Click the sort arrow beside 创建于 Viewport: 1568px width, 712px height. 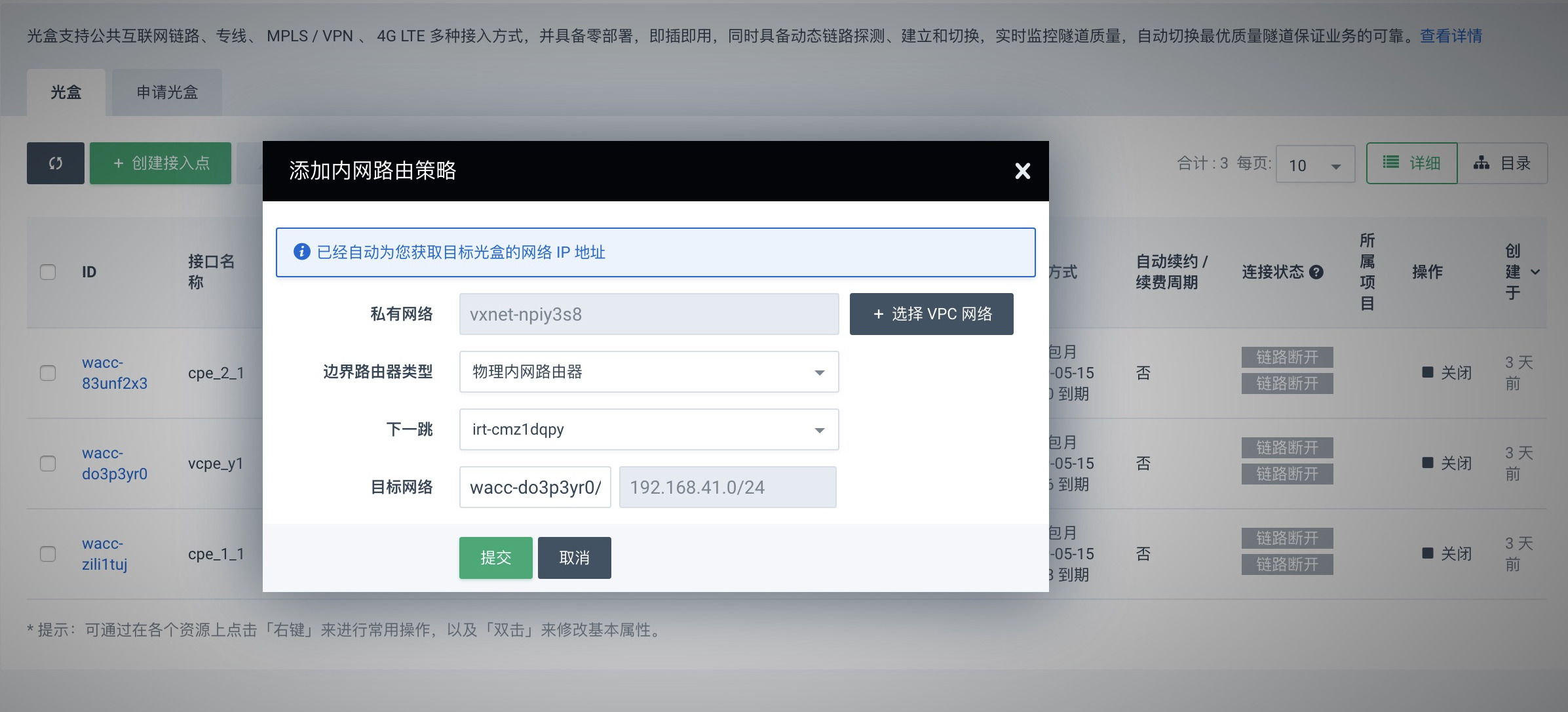(x=1535, y=272)
